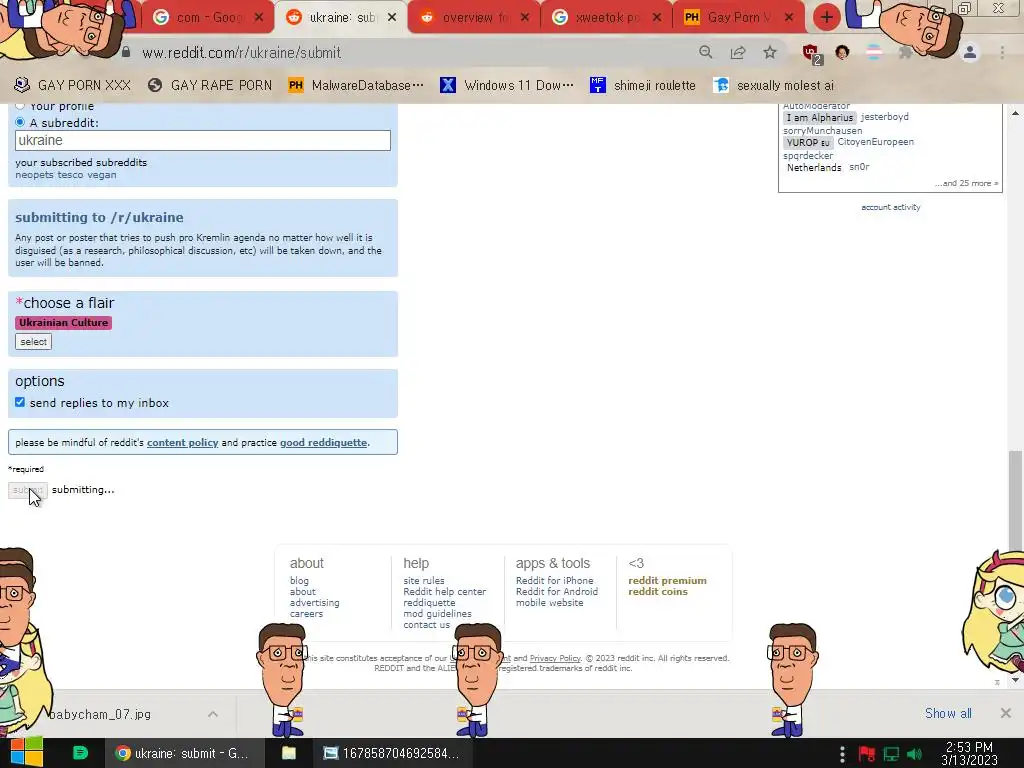Open the uBlock Origin extension icon

(x=812, y=54)
